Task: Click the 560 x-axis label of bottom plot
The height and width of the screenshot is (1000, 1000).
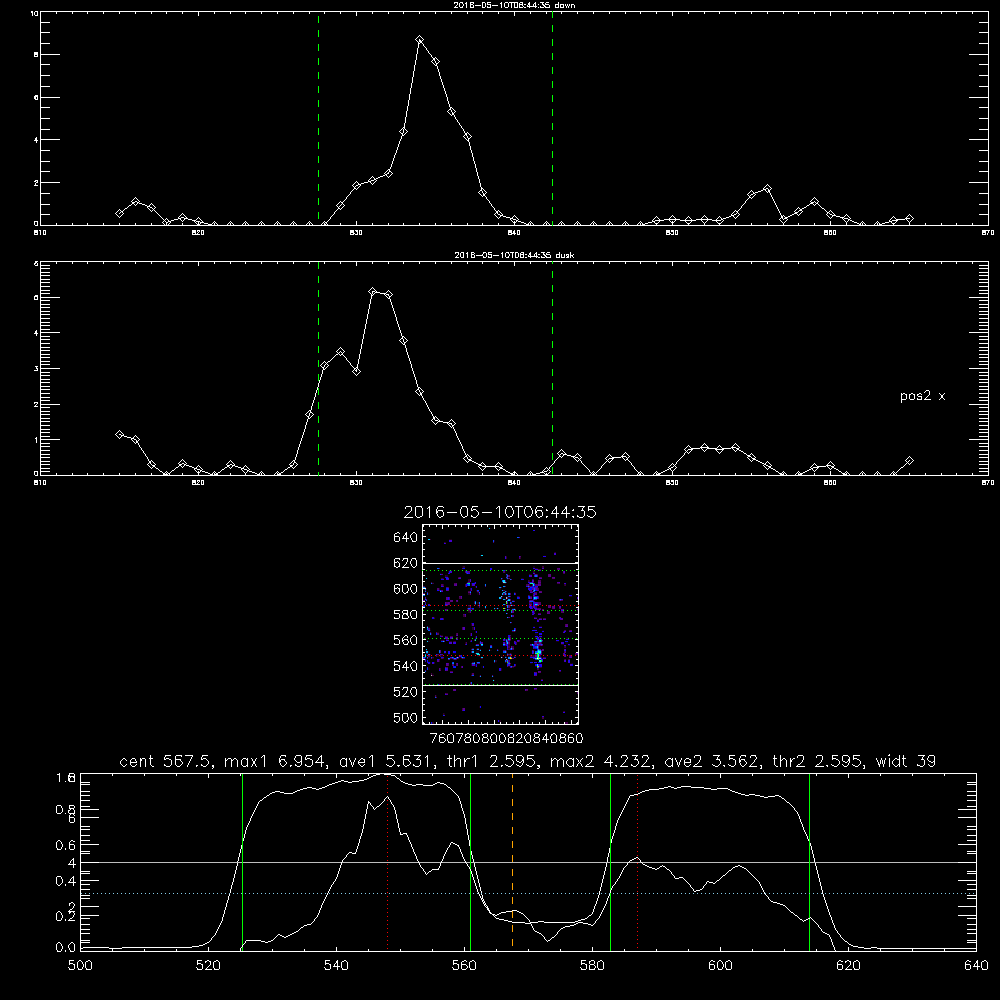Action: [464, 966]
